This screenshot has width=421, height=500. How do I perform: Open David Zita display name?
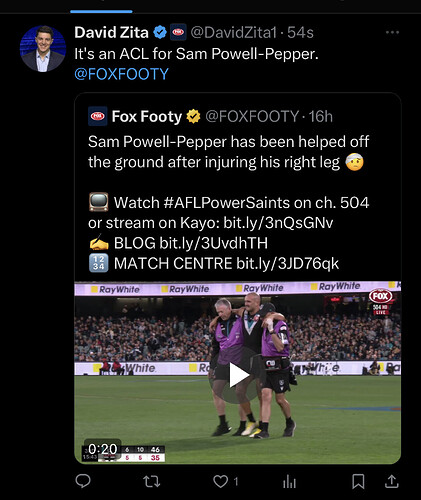111,32
